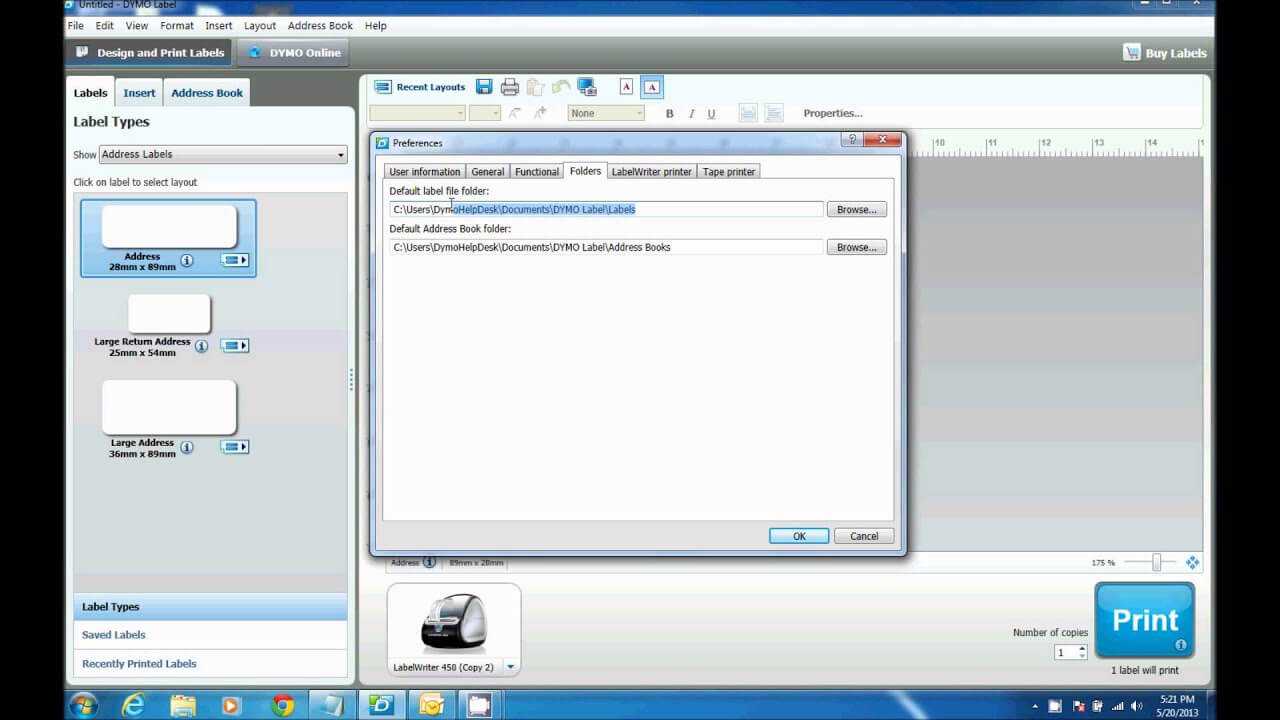Click the Print icon in the toolbar
The image size is (1280, 720).
click(x=510, y=87)
